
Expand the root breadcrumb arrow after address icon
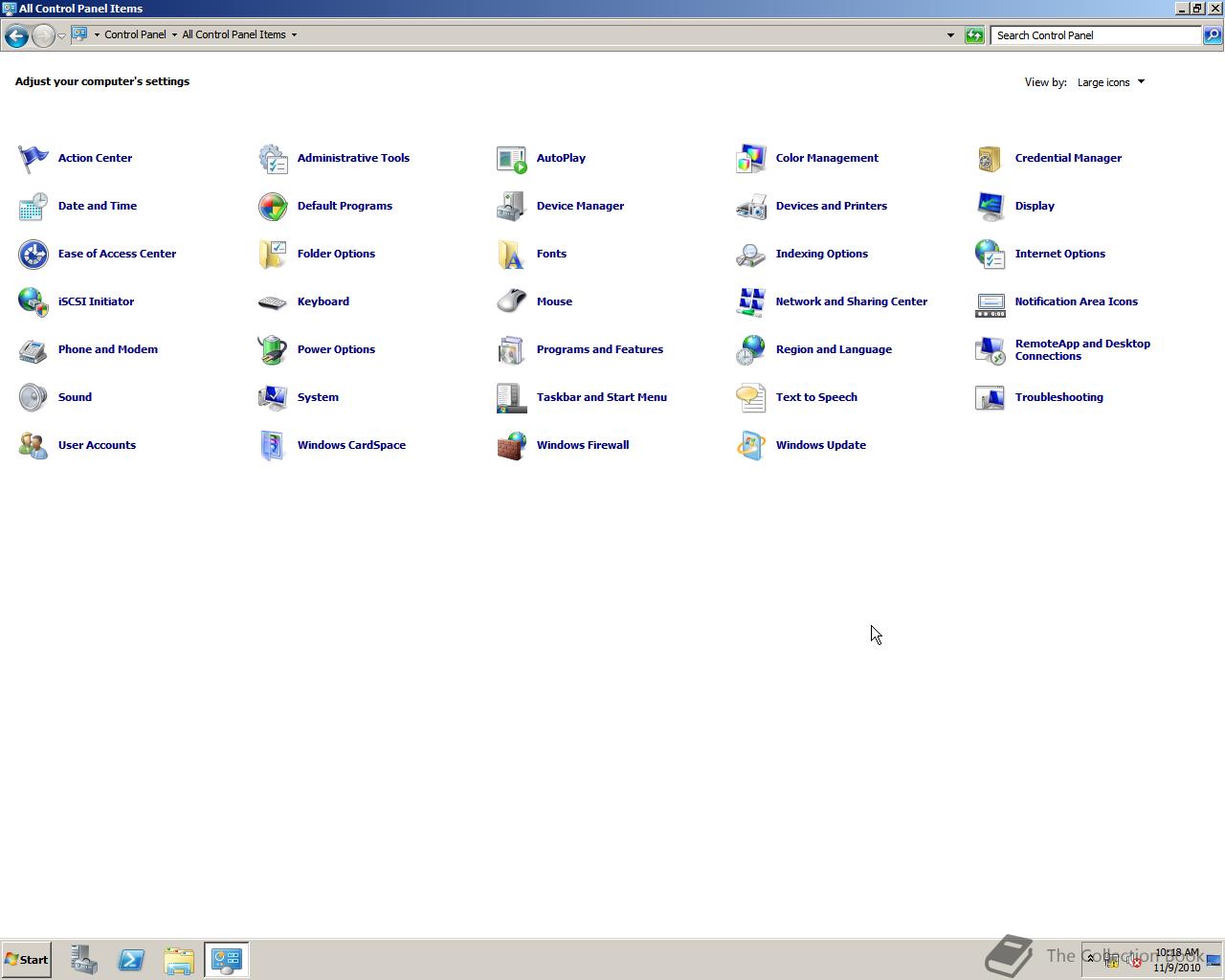(x=97, y=34)
